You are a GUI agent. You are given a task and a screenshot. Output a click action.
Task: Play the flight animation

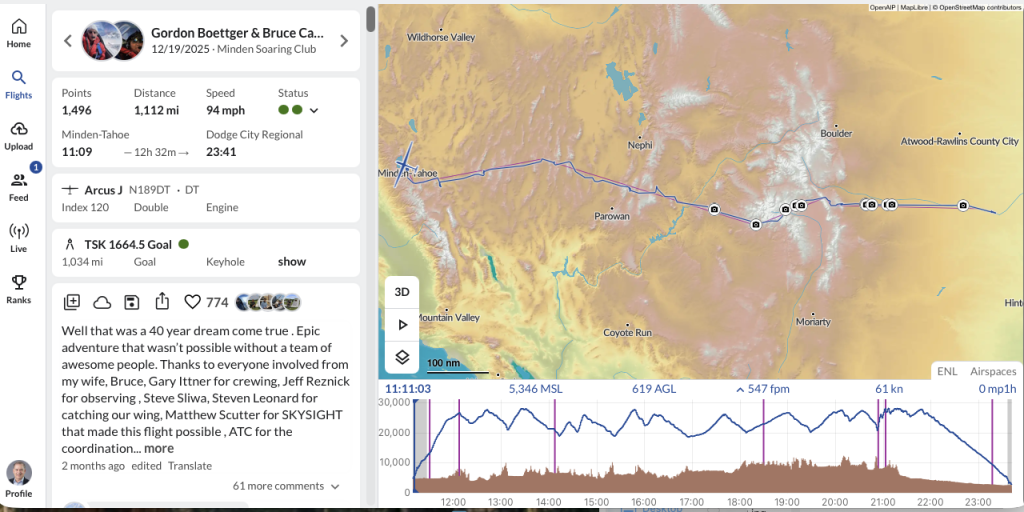[402, 325]
